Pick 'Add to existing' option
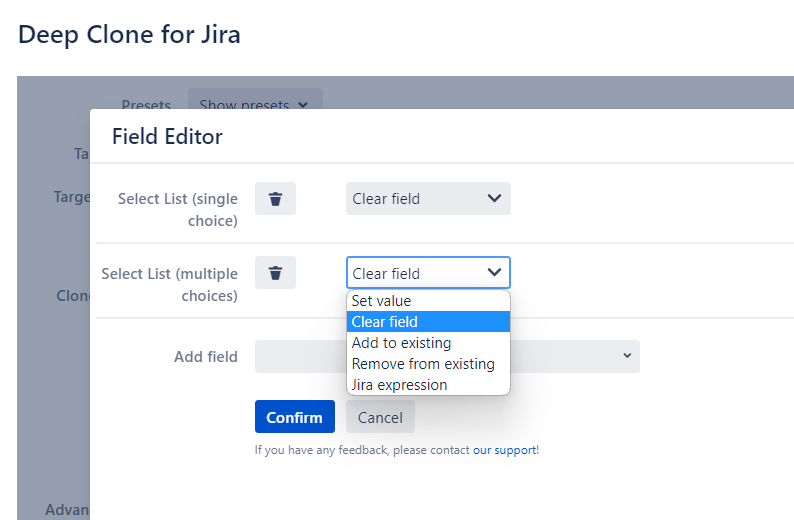 pos(428,343)
